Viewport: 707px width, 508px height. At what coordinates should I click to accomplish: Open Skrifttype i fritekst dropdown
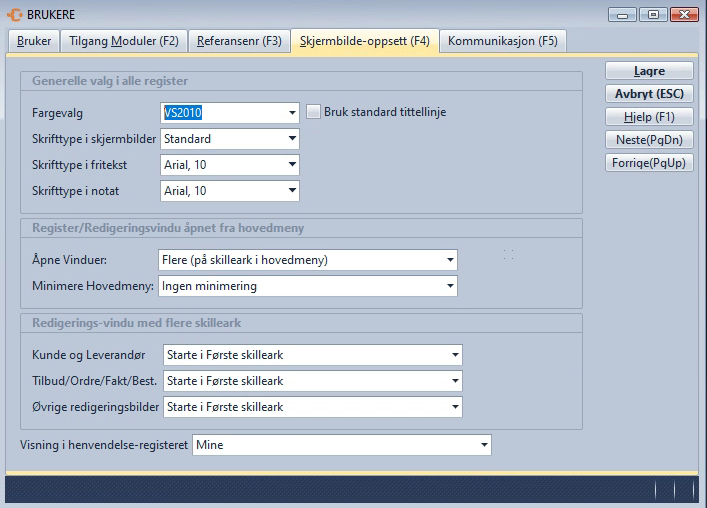(292, 165)
